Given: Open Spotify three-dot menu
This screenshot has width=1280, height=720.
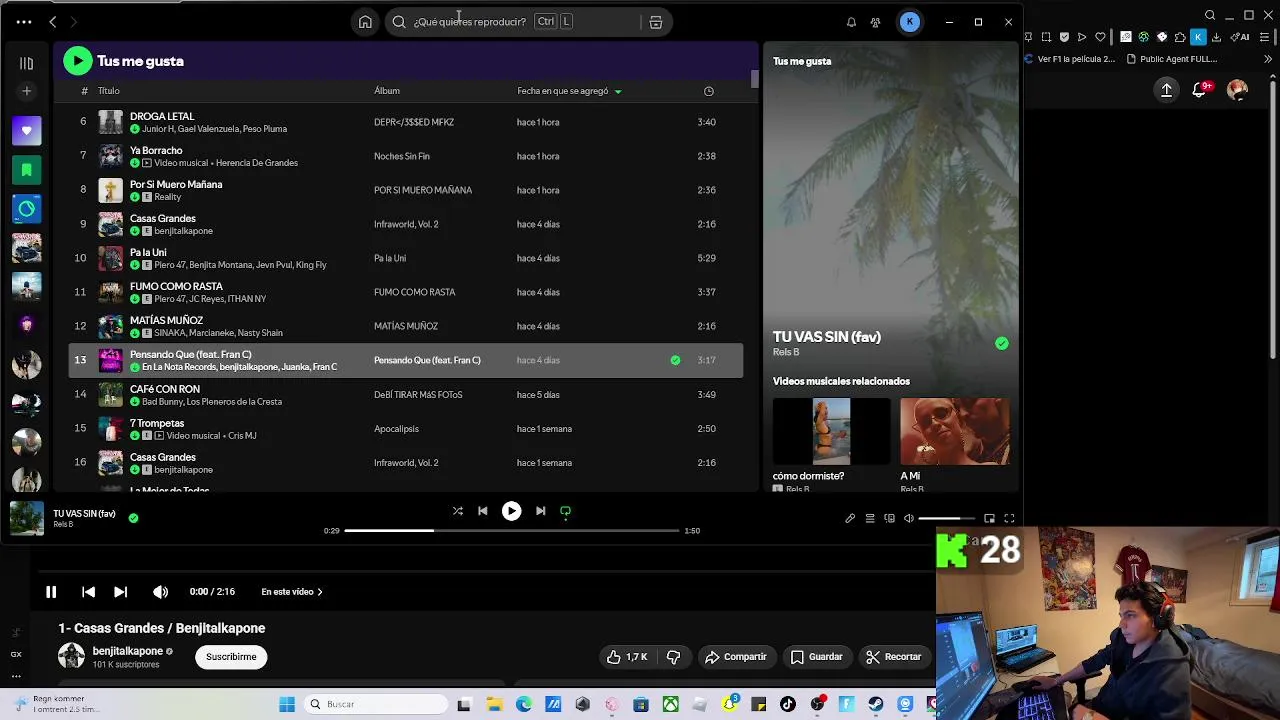Looking at the screenshot, I should (x=24, y=22).
